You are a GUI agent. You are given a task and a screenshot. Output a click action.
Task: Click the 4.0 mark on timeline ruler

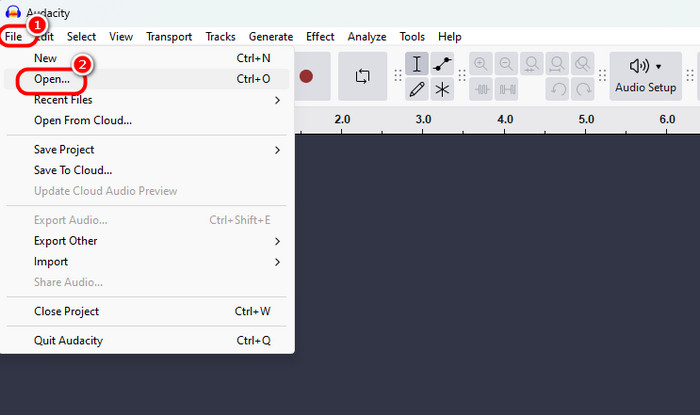(x=505, y=120)
